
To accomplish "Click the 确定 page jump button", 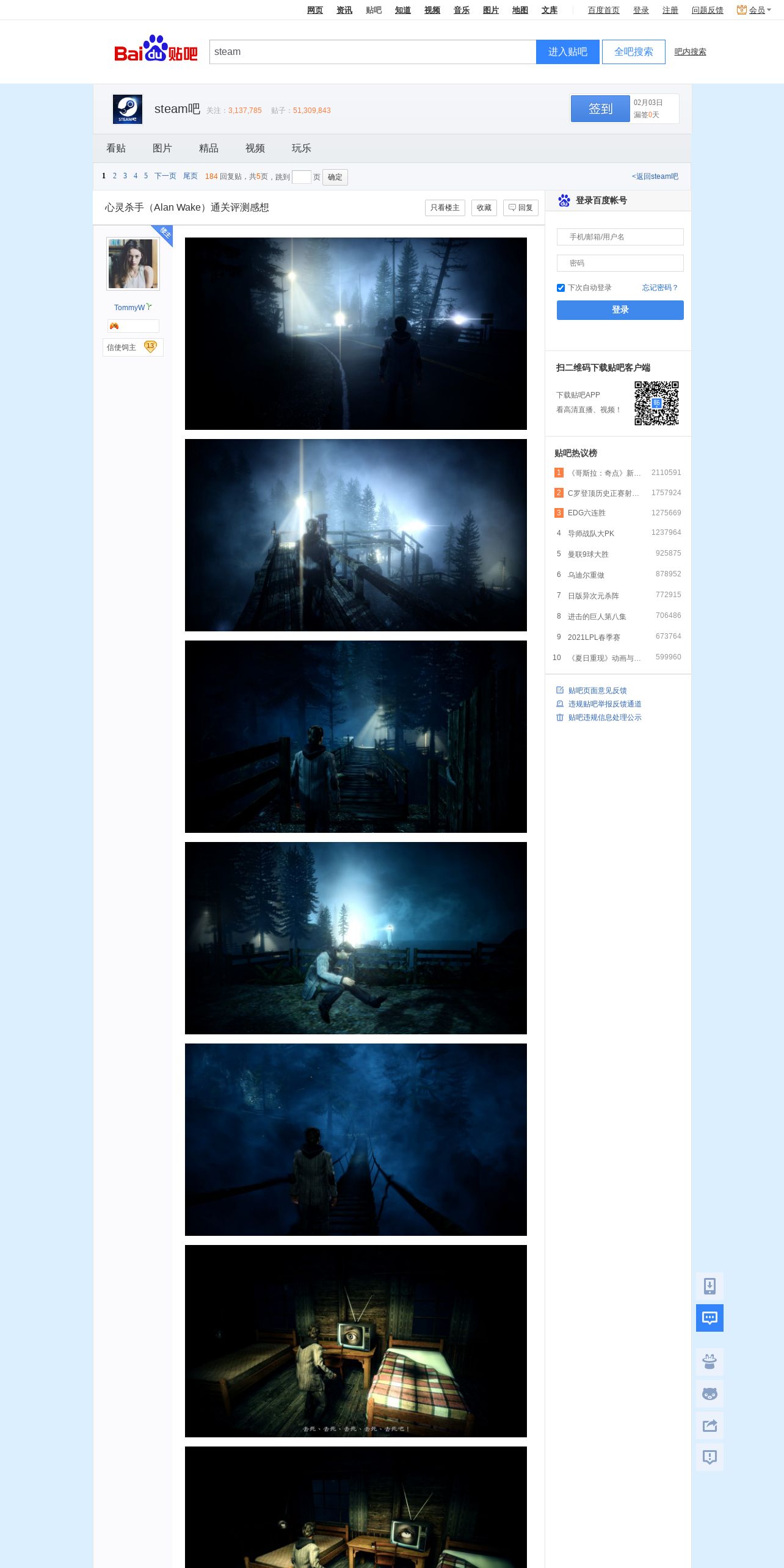I will tap(335, 177).
